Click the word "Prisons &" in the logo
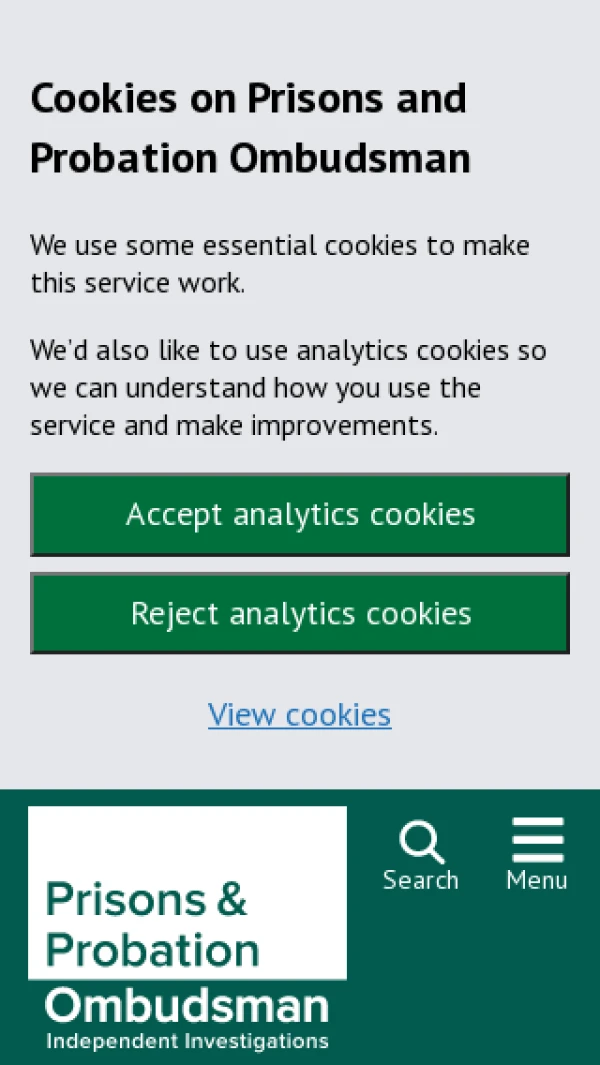600x1065 pixels. pyautogui.click(x=146, y=899)
